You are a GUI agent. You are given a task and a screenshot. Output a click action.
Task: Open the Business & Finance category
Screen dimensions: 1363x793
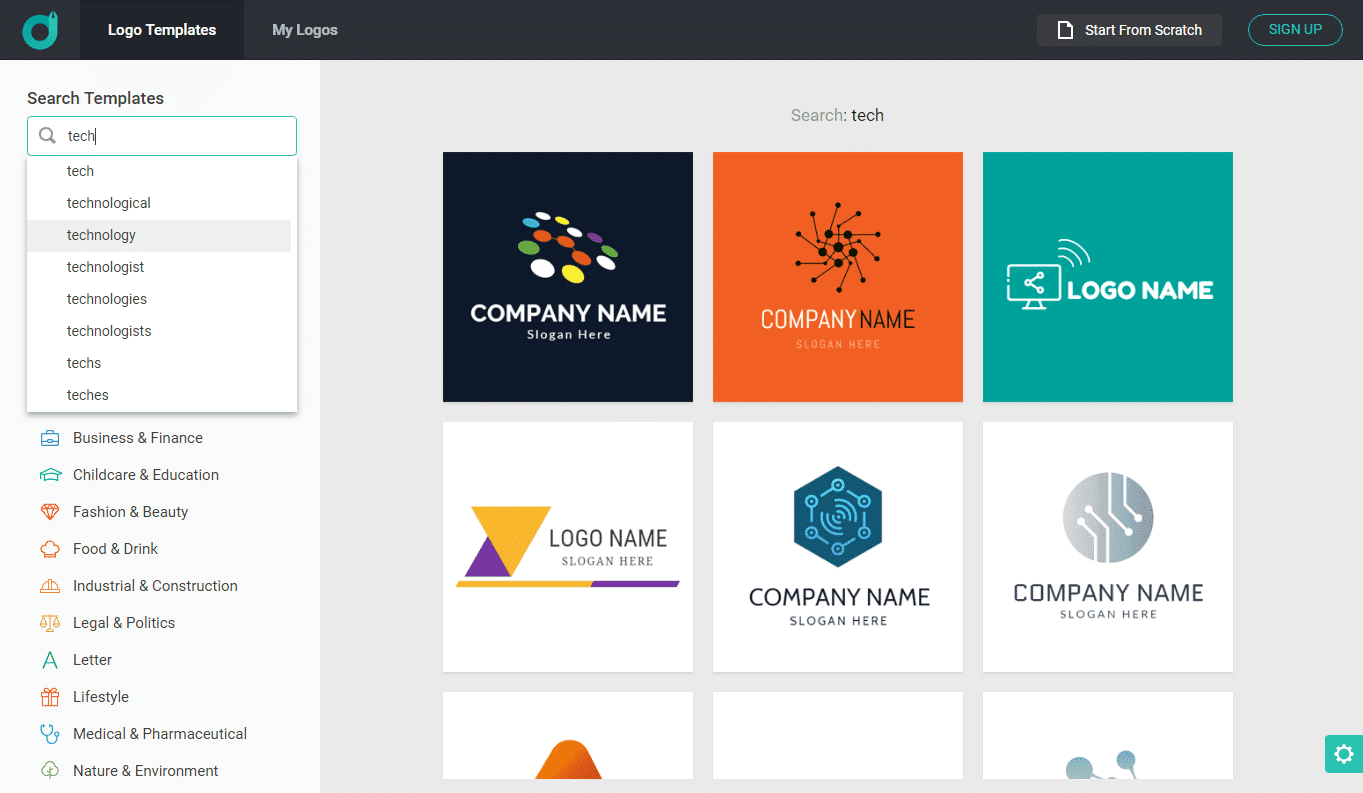[138, 438]
